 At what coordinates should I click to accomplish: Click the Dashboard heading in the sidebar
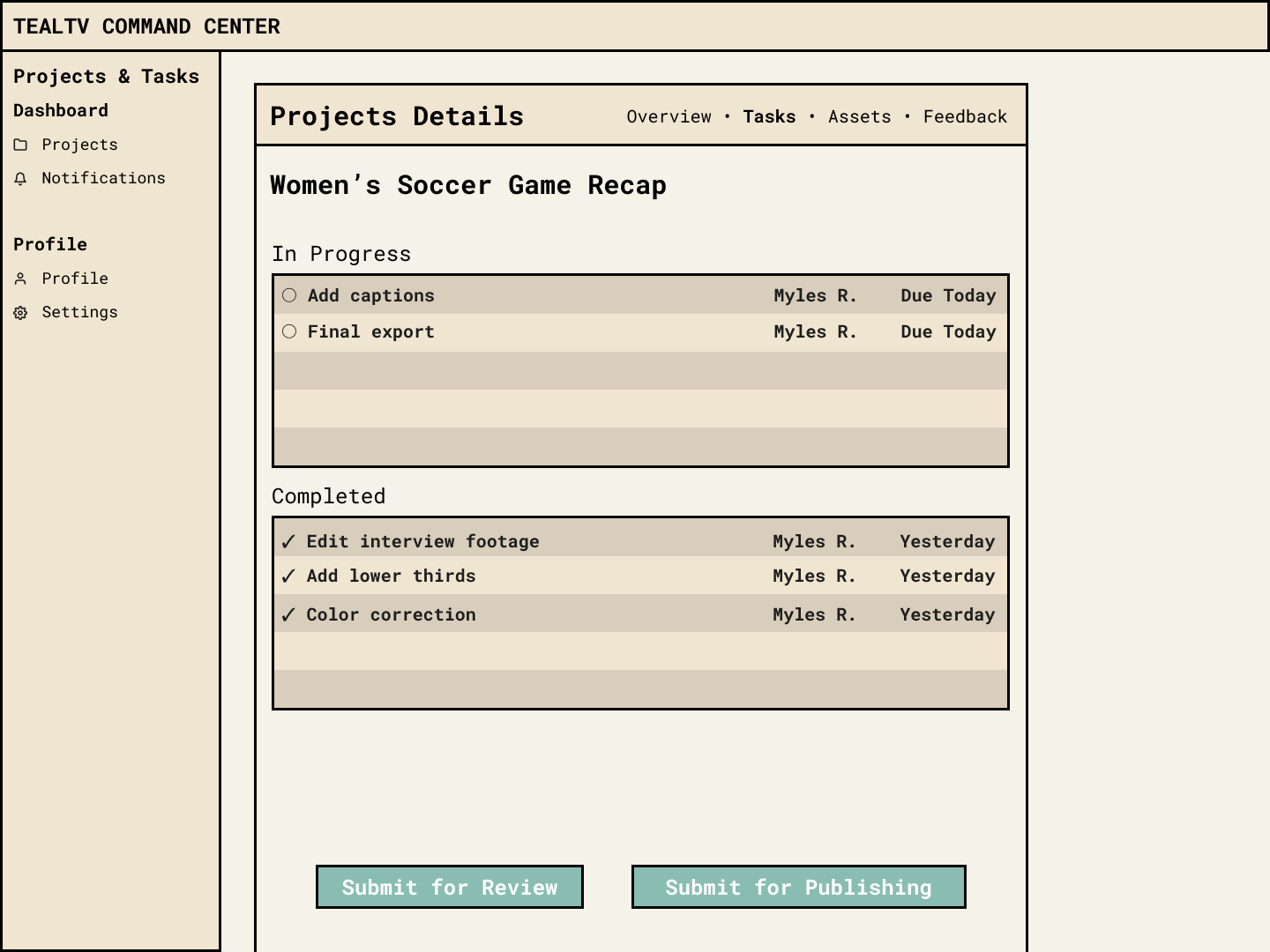61,110
